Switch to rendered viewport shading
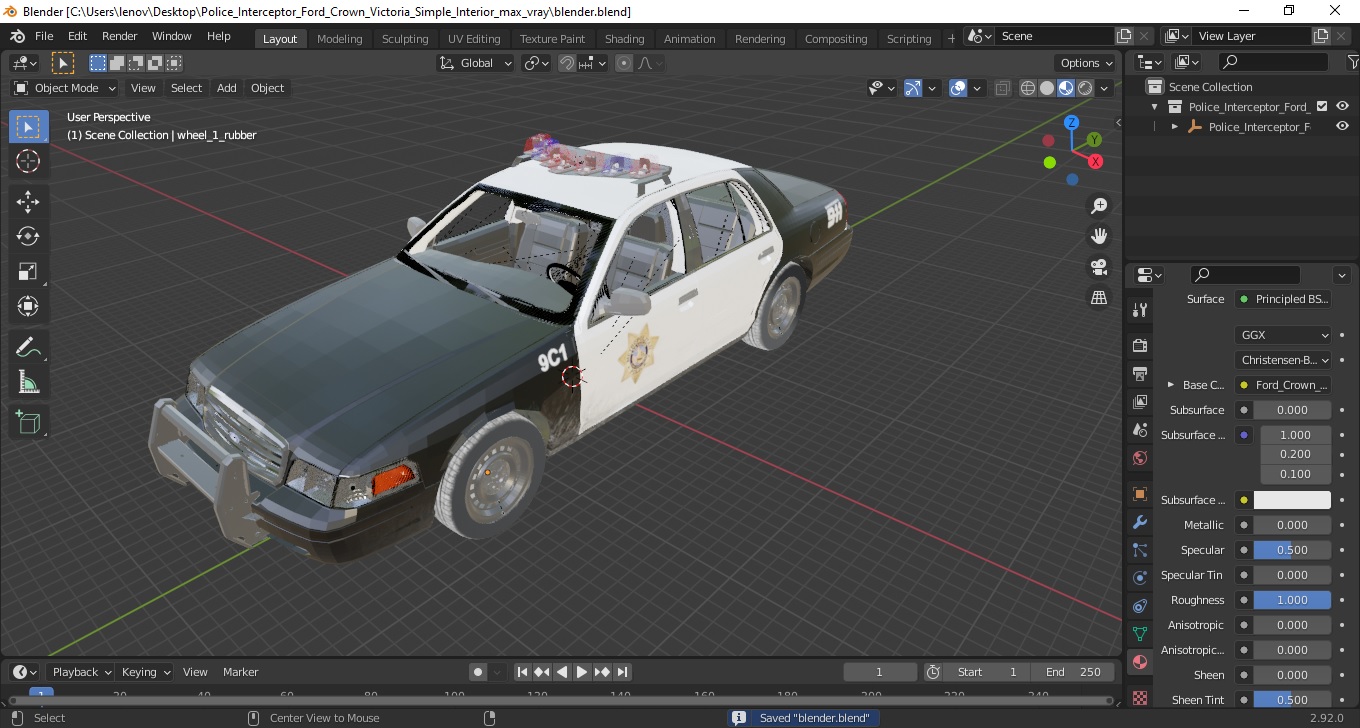Viewport: 1360px width, 728px height. point(1085,88)
